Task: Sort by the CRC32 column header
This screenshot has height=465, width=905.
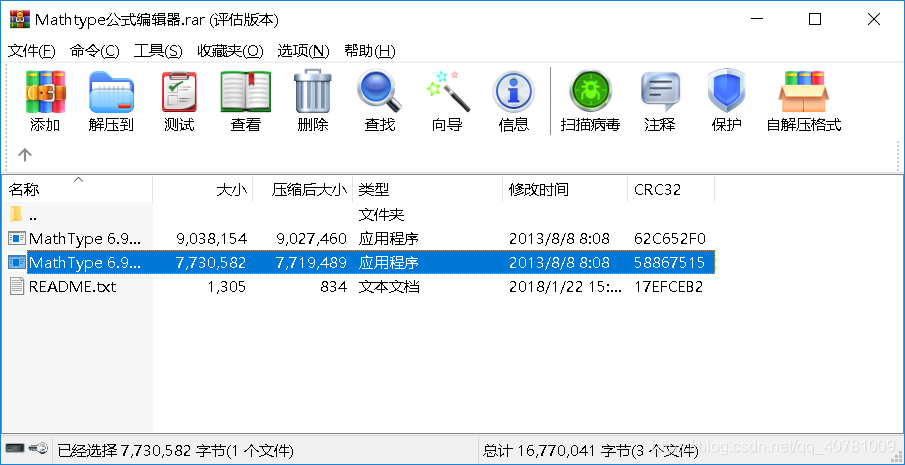Action: (x=671, y=189)
